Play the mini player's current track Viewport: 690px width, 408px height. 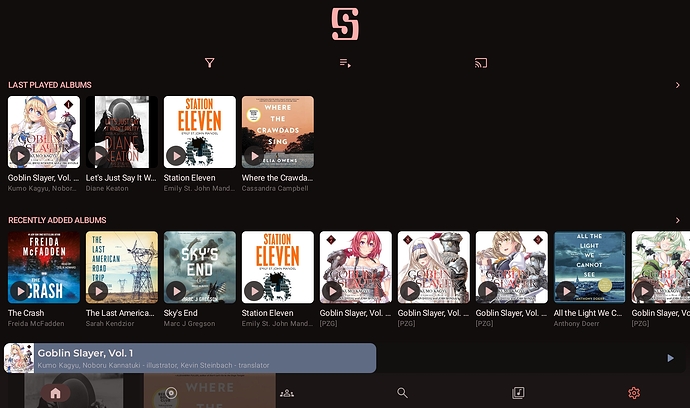point(670,358)
